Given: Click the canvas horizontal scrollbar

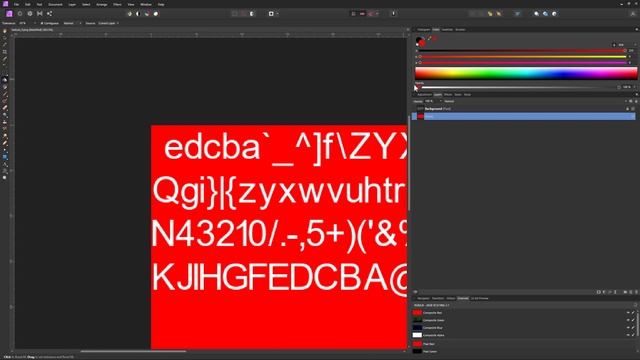Looking at the screenshot, I should pos(133,351).
